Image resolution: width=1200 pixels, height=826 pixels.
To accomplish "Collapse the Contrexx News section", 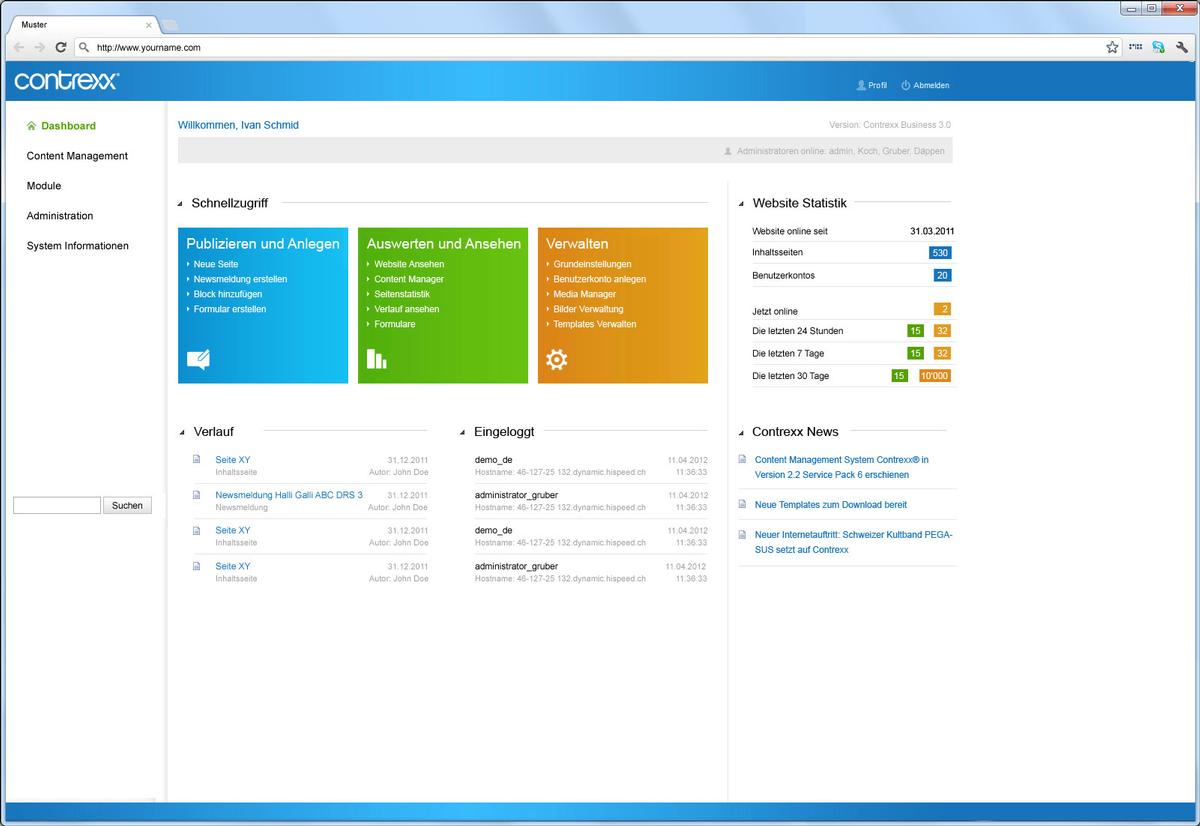I will coord(741,433).
